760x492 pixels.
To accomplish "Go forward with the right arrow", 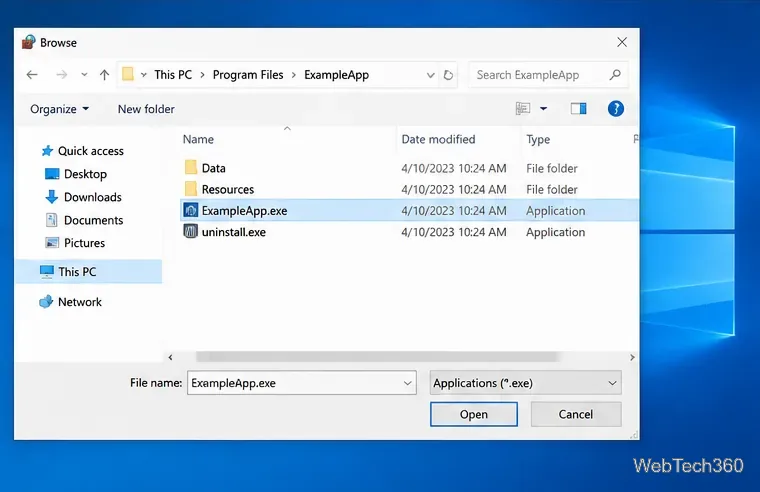I will 62,75.
